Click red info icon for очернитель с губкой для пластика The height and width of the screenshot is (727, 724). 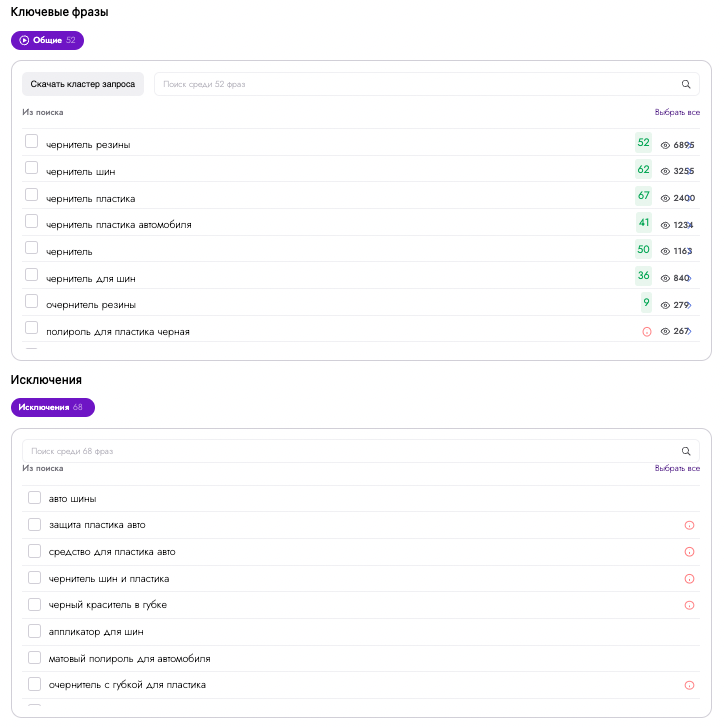689,685
